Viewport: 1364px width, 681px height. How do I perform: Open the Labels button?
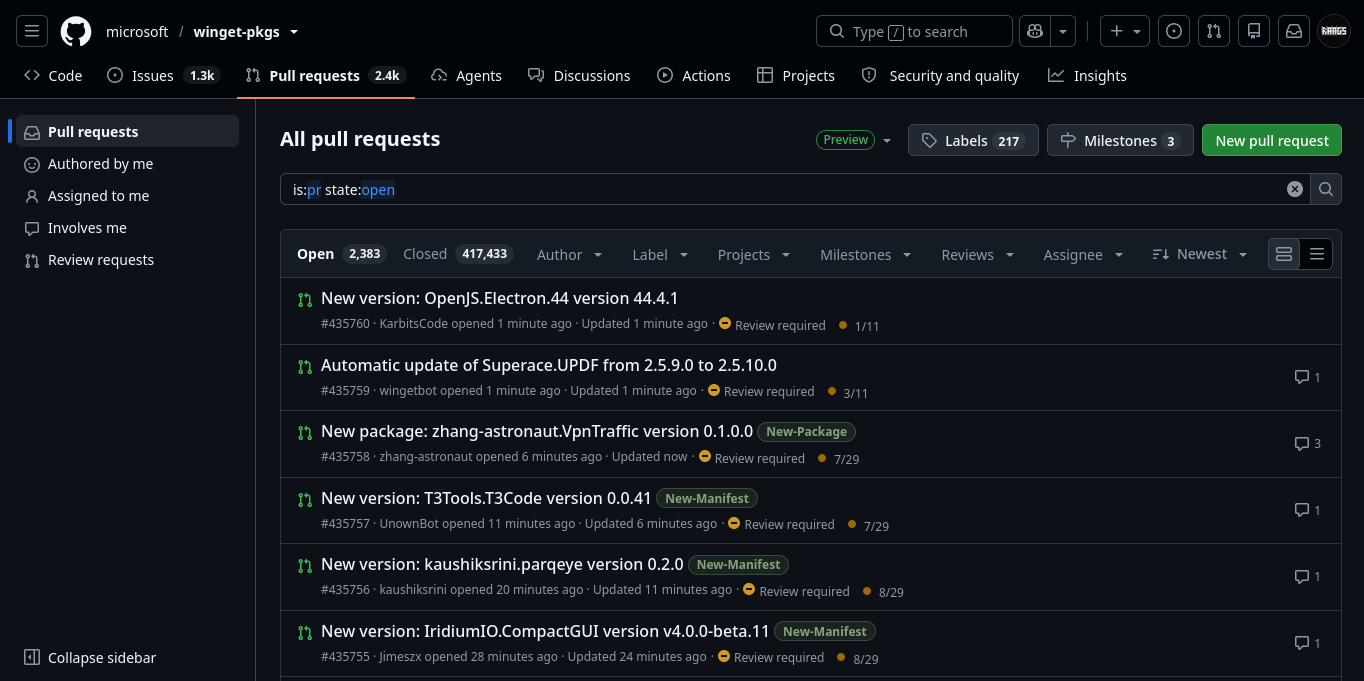click(x=973, y=141)
